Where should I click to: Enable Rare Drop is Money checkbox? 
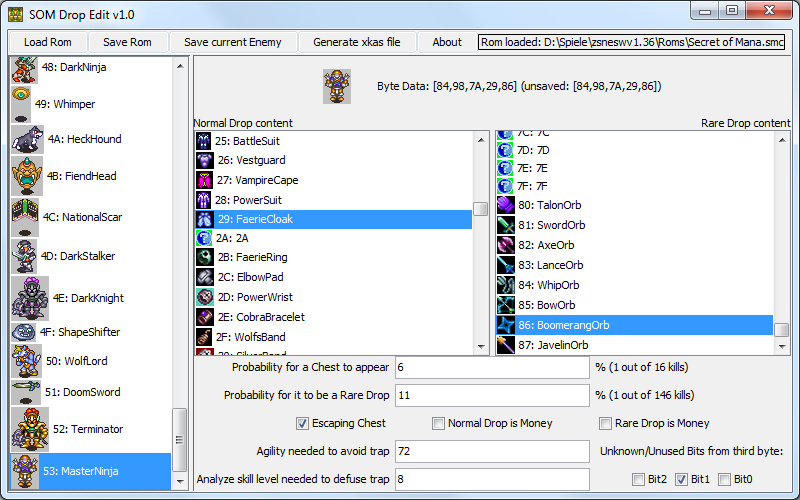(605, 423)
